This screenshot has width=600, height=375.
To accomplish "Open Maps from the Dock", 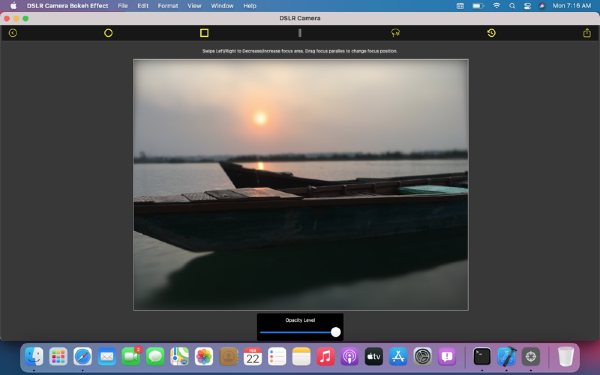I will (x=179, y=357).
